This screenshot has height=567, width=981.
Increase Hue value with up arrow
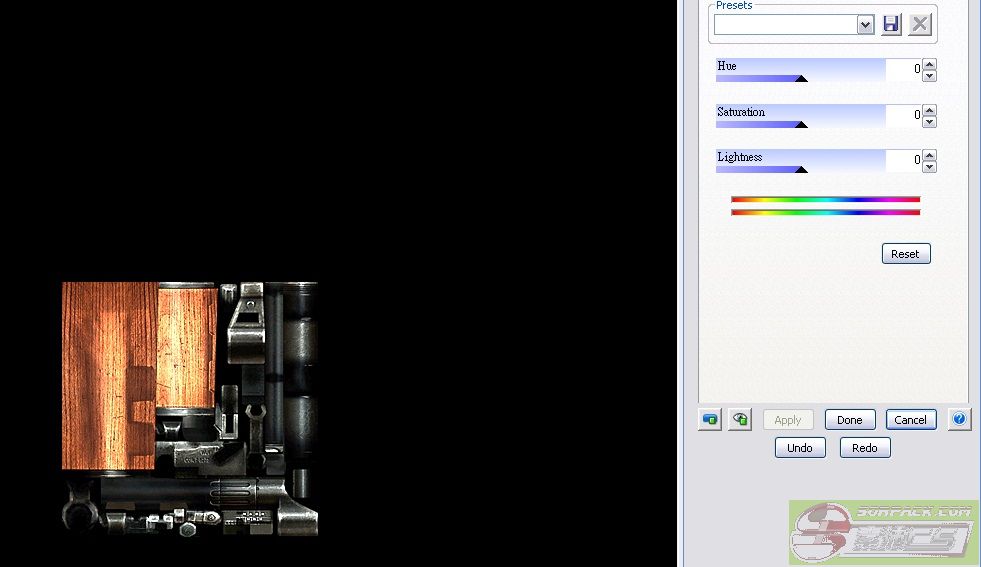pyautogui.click(x=930, y=65)
